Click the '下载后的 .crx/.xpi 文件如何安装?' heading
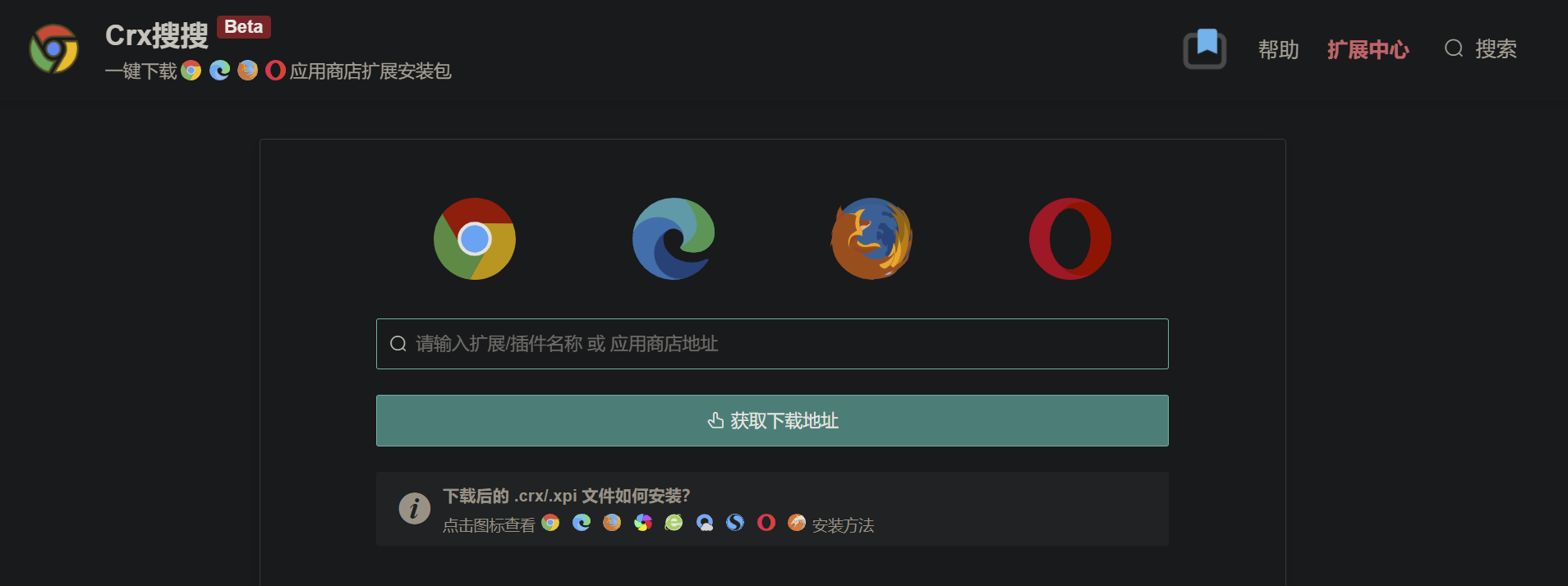Image resolution: width=1568 pixels, height=586 pixels. tap(567, 496)
